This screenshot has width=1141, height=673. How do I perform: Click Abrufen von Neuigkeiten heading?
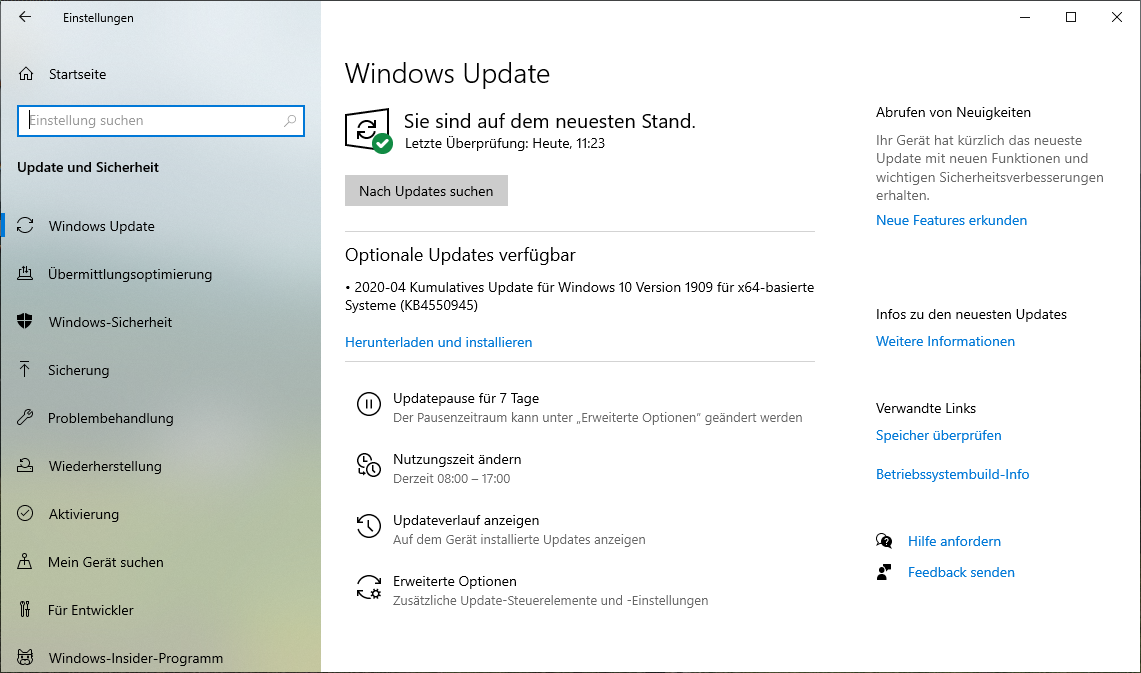coord(953,112)
